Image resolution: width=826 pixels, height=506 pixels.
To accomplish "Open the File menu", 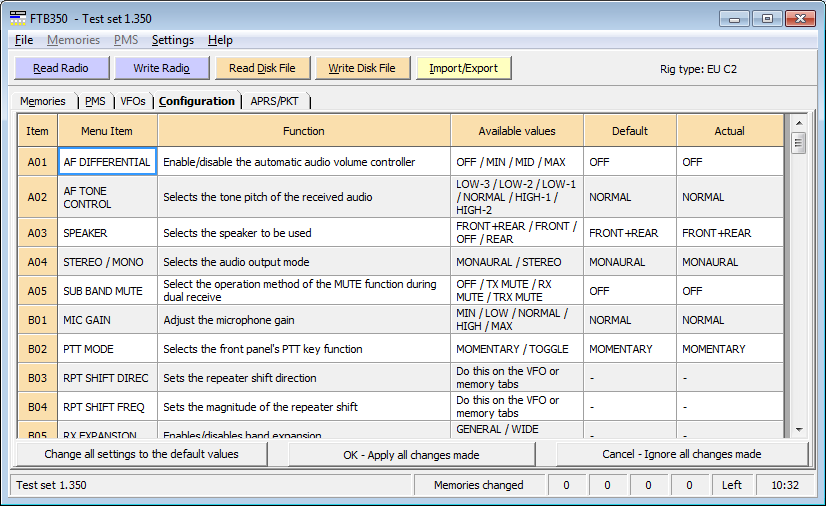I will point(24,40).
